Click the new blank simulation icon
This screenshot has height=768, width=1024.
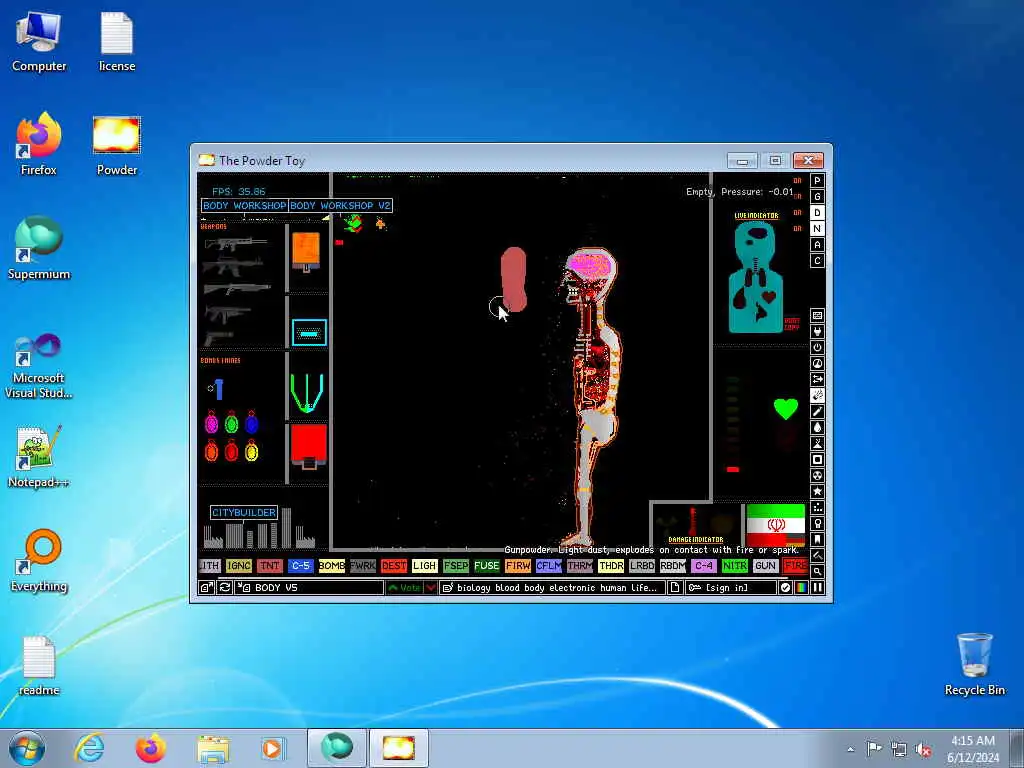[675, 588]
